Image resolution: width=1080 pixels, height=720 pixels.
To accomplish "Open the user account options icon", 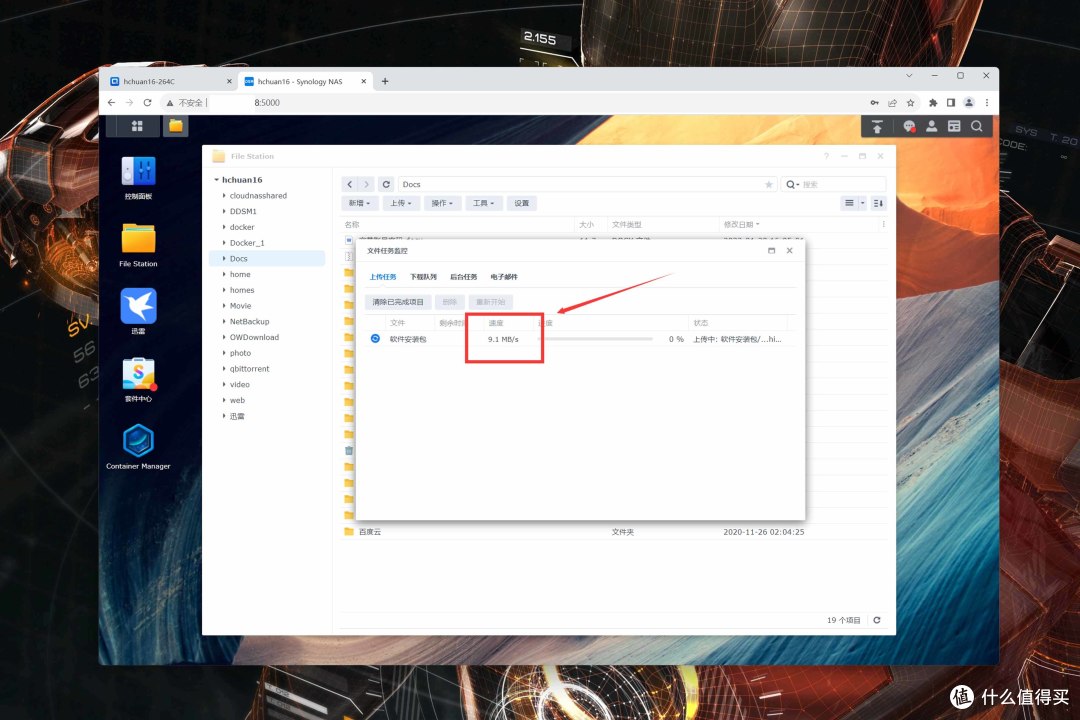I will (931, 127).
